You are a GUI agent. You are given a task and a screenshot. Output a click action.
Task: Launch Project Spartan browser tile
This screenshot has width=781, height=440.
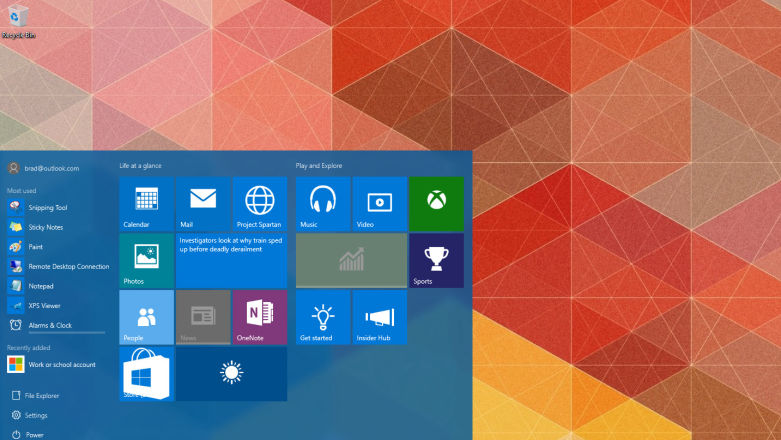pyautogui.click(x=260, y=204)
